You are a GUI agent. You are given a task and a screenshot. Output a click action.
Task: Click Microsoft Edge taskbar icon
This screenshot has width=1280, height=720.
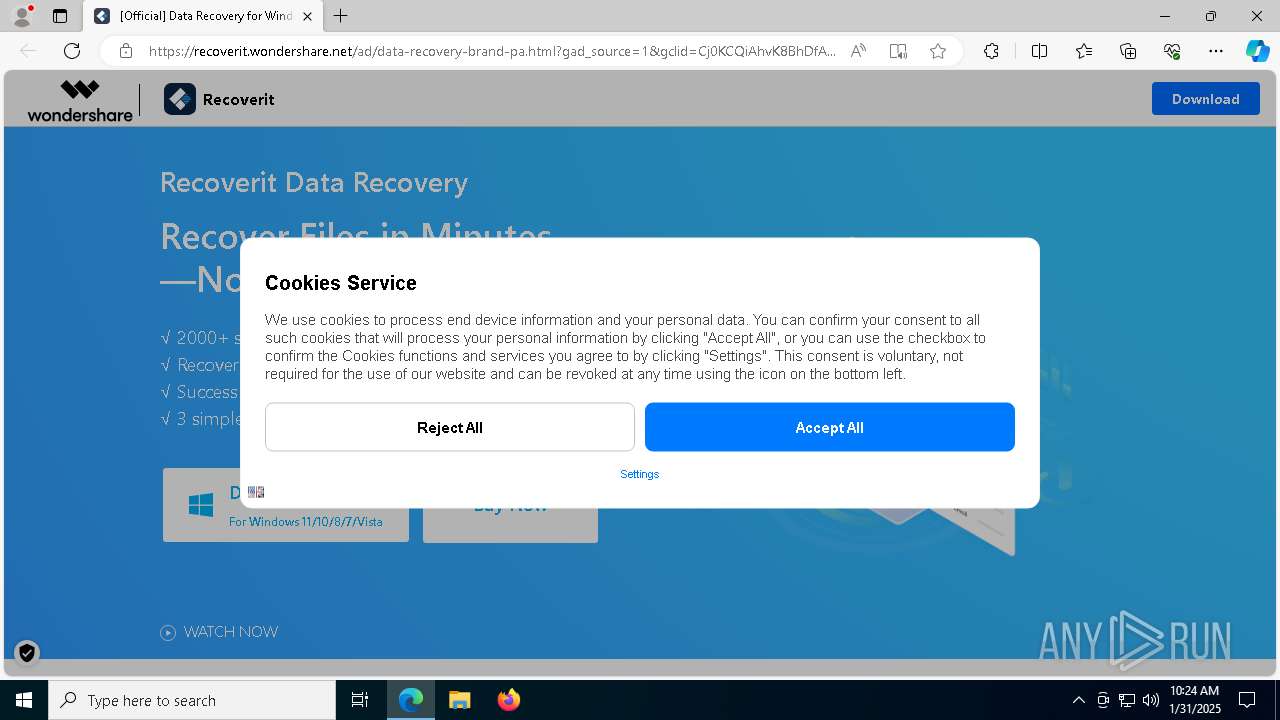tap(411, 700)
